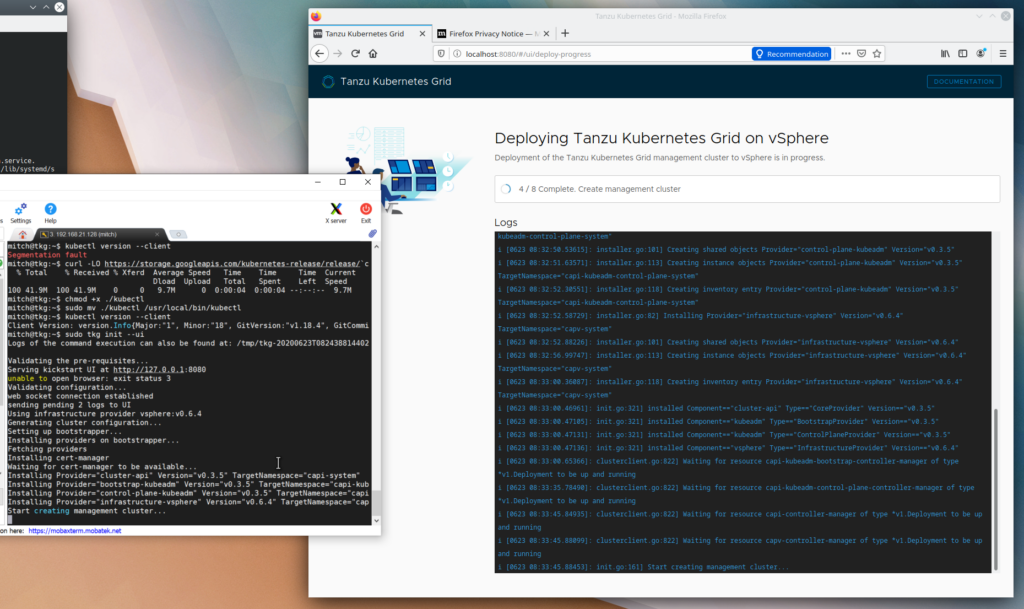Open the mobaxterm.mobatek.net link
The image size is (1024, 609).
coord(74,531)
